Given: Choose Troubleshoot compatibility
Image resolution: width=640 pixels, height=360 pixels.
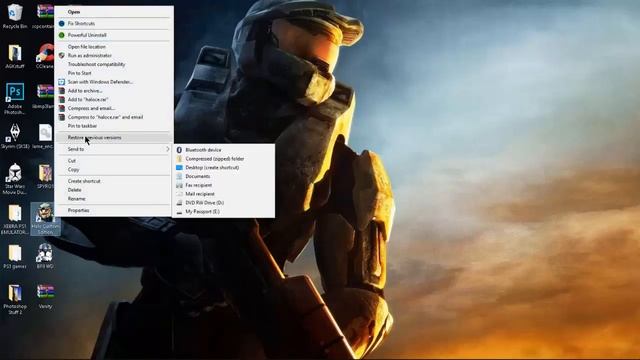Looking at the screenshot, I should [x=113, y=64].
